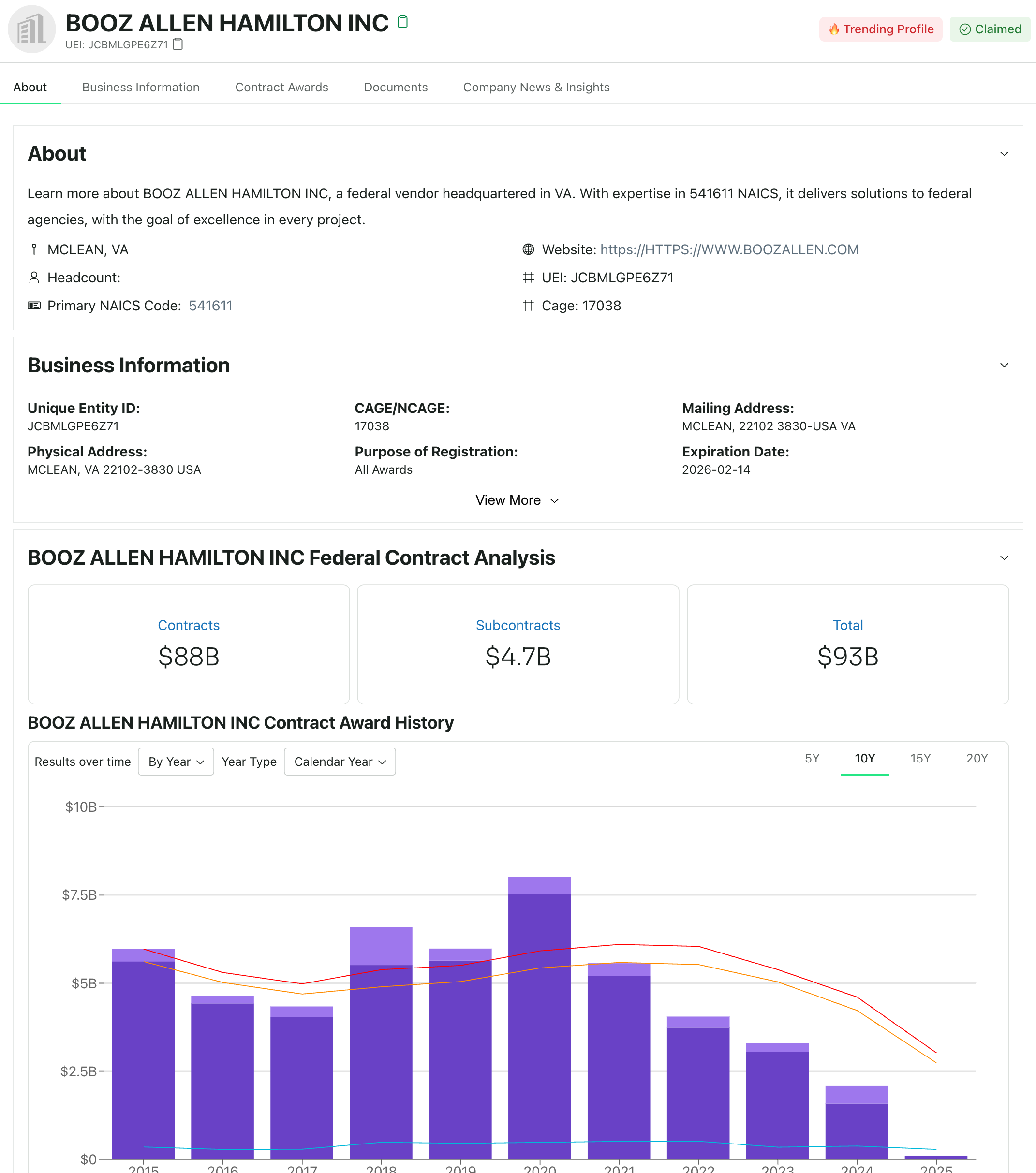Select the 5Y time range
This screenshot has height=1173, width=1036.
[x=812, y=759]
